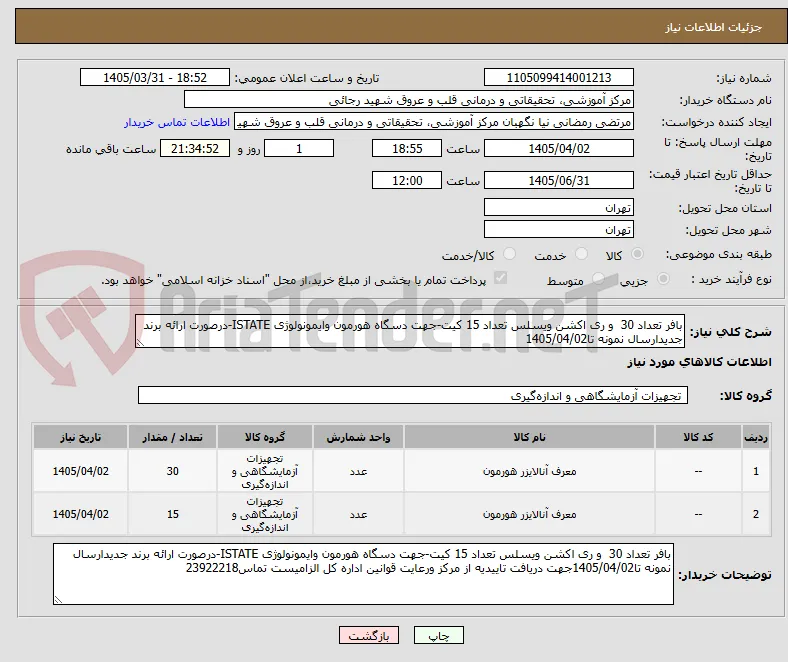Click the چاپ (print) button

click(438, 635)
